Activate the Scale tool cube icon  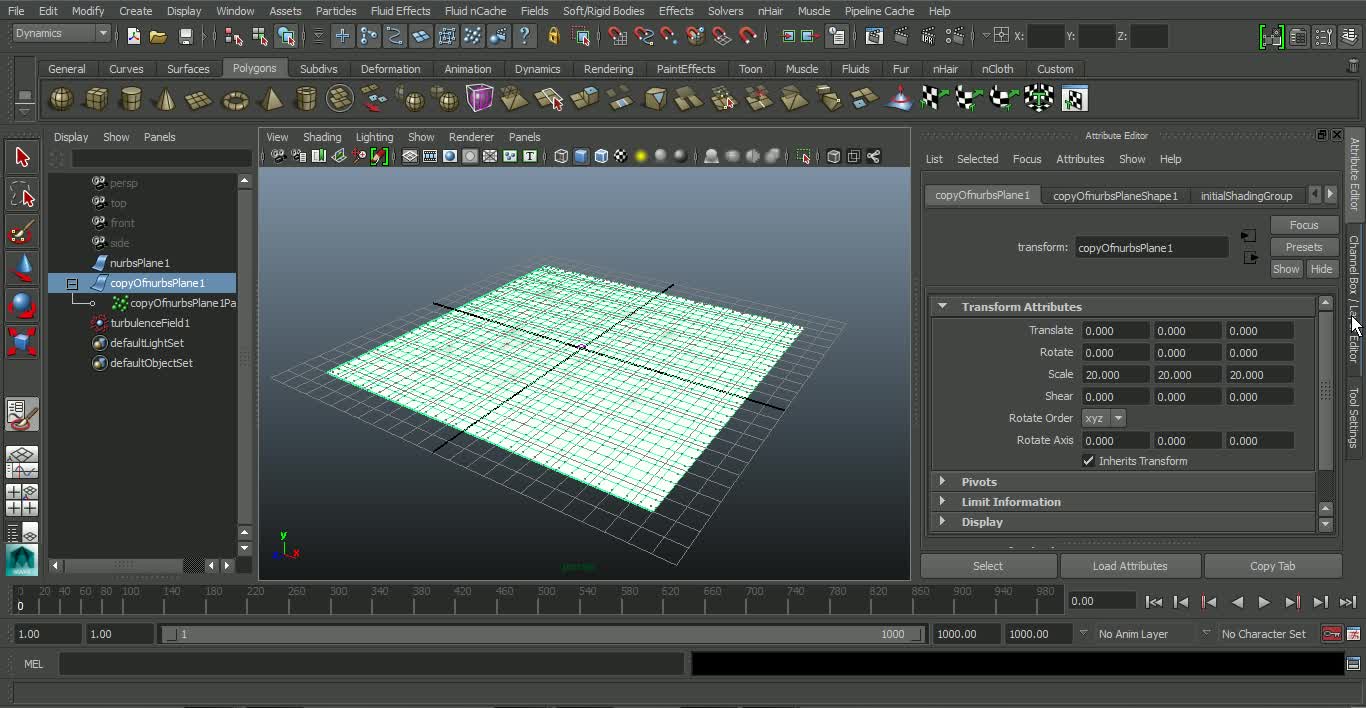tap(22, 342)
